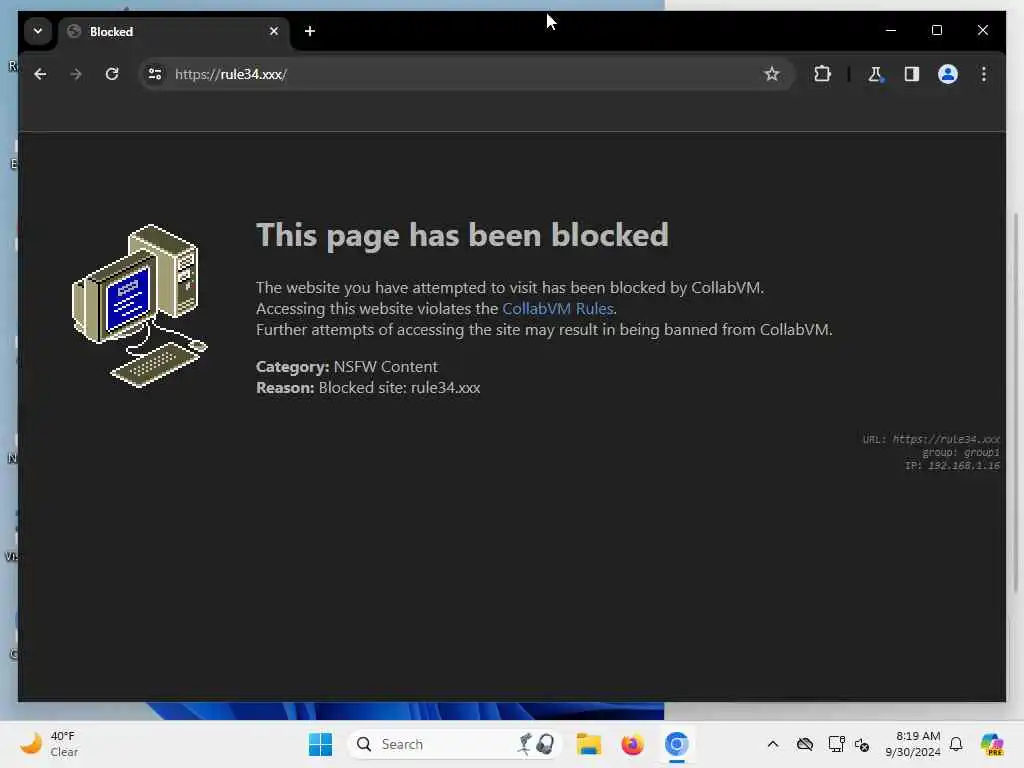Open the Chrome profile avatar
1024x768 pixels.
(x=948, y=74)
